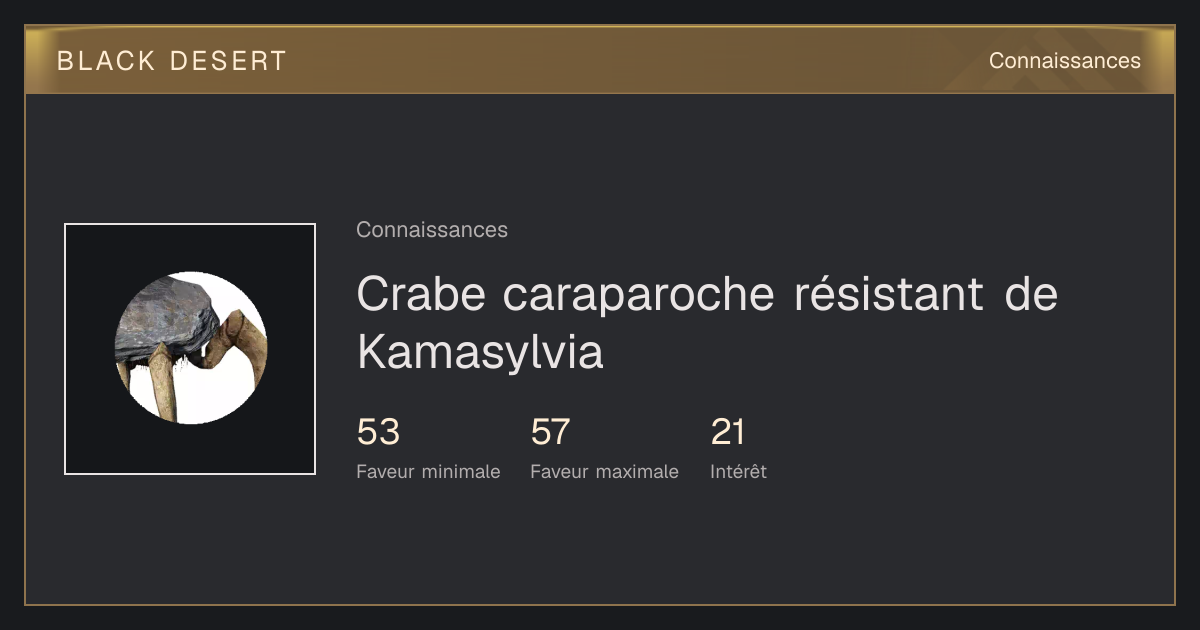Select the Connaissances category label above title

432,230
